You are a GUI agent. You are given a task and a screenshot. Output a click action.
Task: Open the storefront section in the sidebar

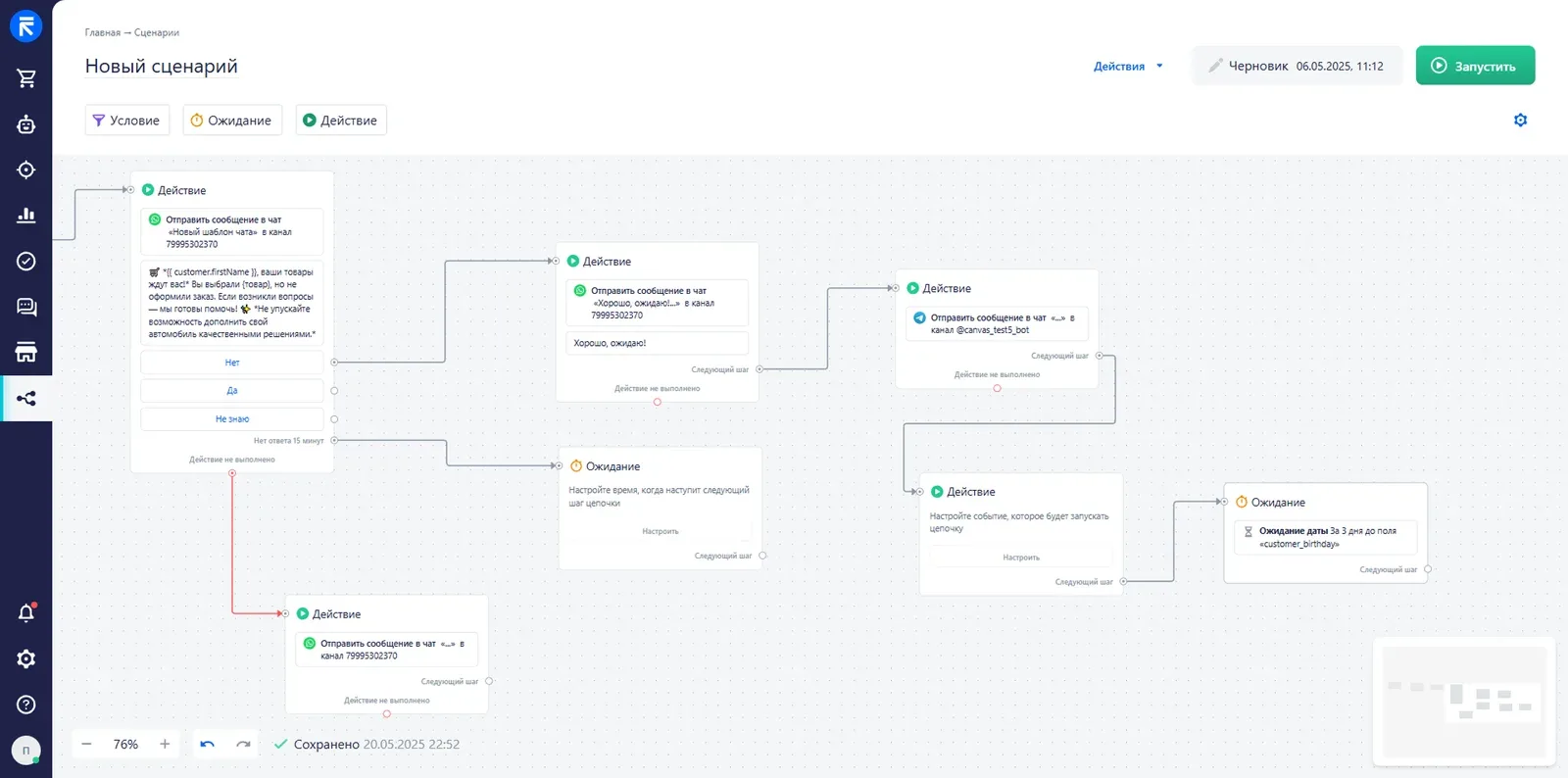click(x=26, y=353)
